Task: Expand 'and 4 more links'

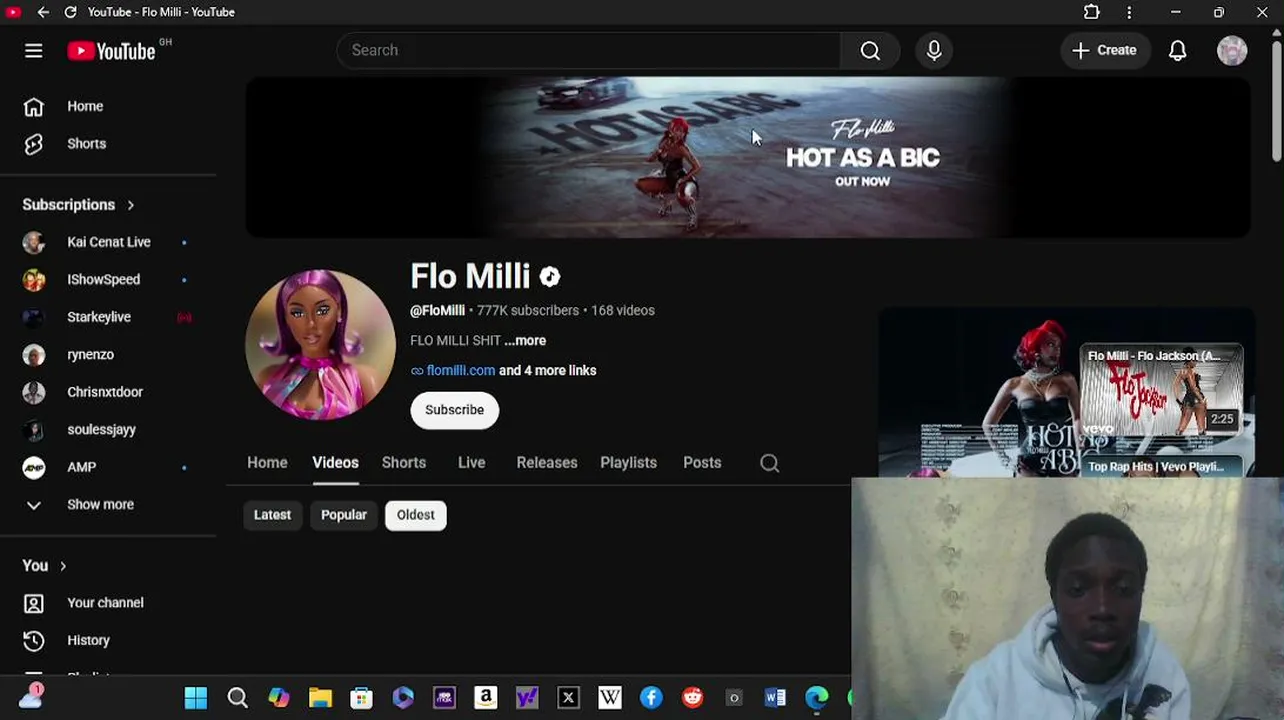Action: (x=547, y=371)
